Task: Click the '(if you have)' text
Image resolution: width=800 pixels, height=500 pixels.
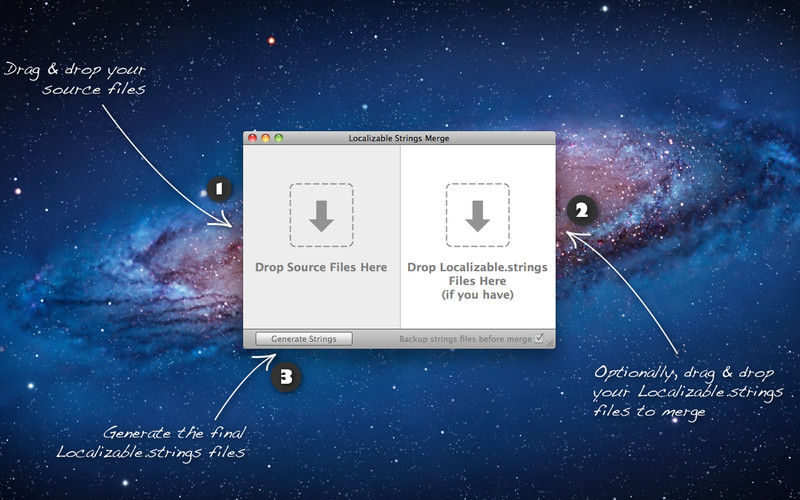Action: (x=477, y=296)
